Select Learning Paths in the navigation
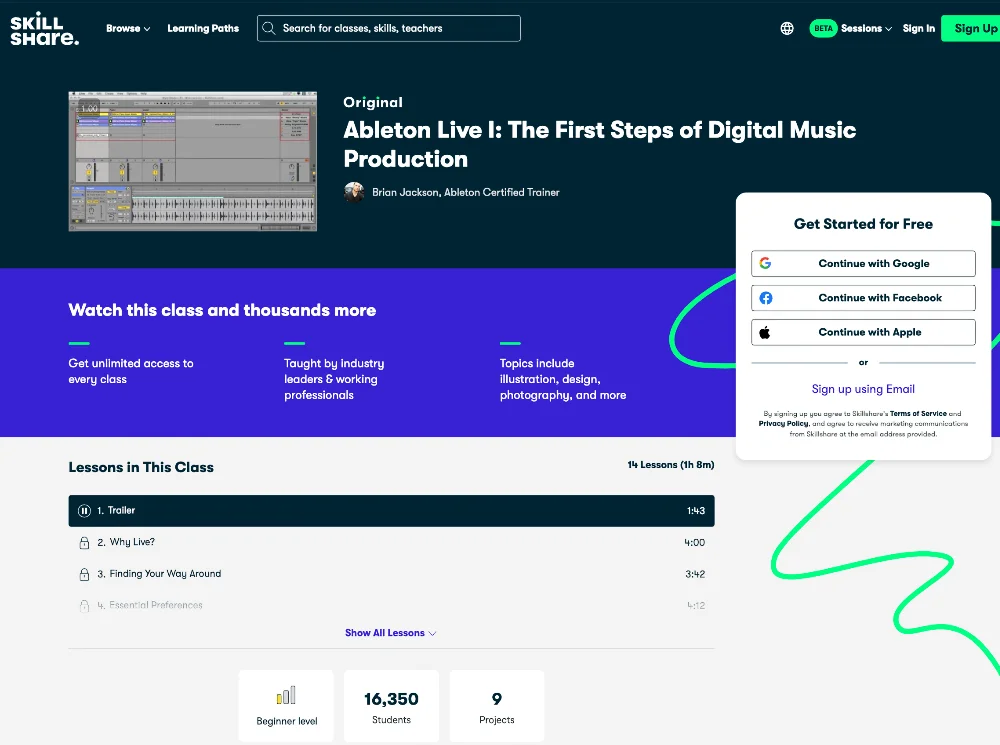This screenshot has height=745, width=1000. click(203, 28)
